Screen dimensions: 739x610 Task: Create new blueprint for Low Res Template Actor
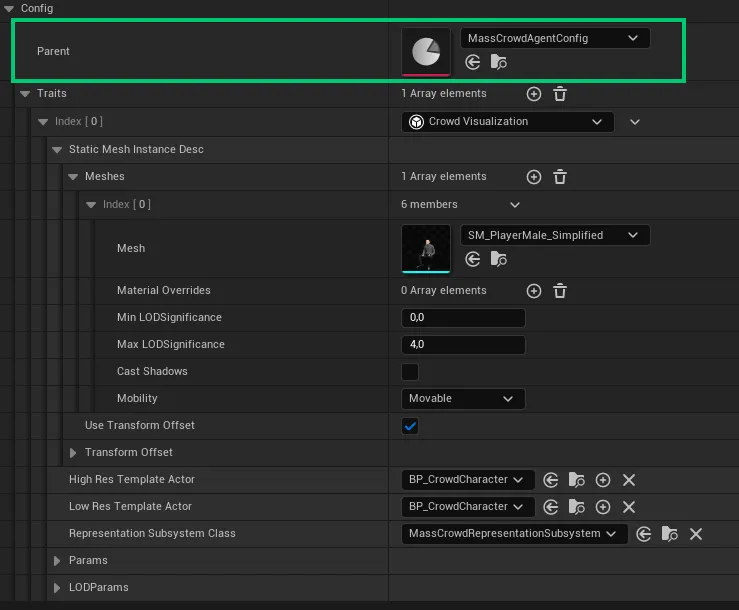click(x=603, y=507)
